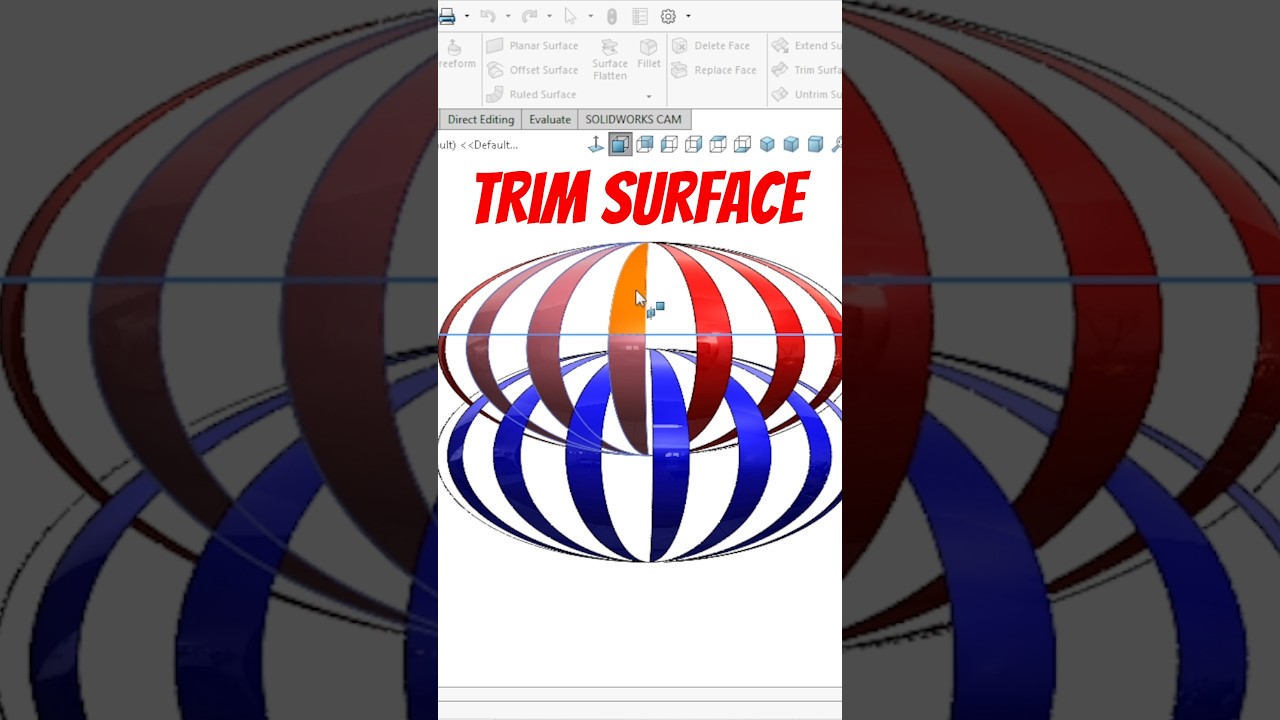
Task: Switch to the Direct Editing tab
Action: [x=480, y=119]
